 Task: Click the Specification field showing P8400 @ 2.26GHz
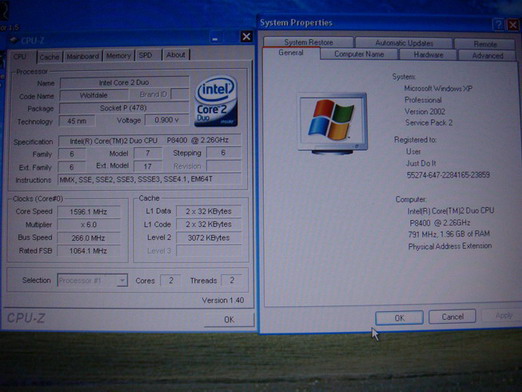pyautogui.click(x=149, y=140)
